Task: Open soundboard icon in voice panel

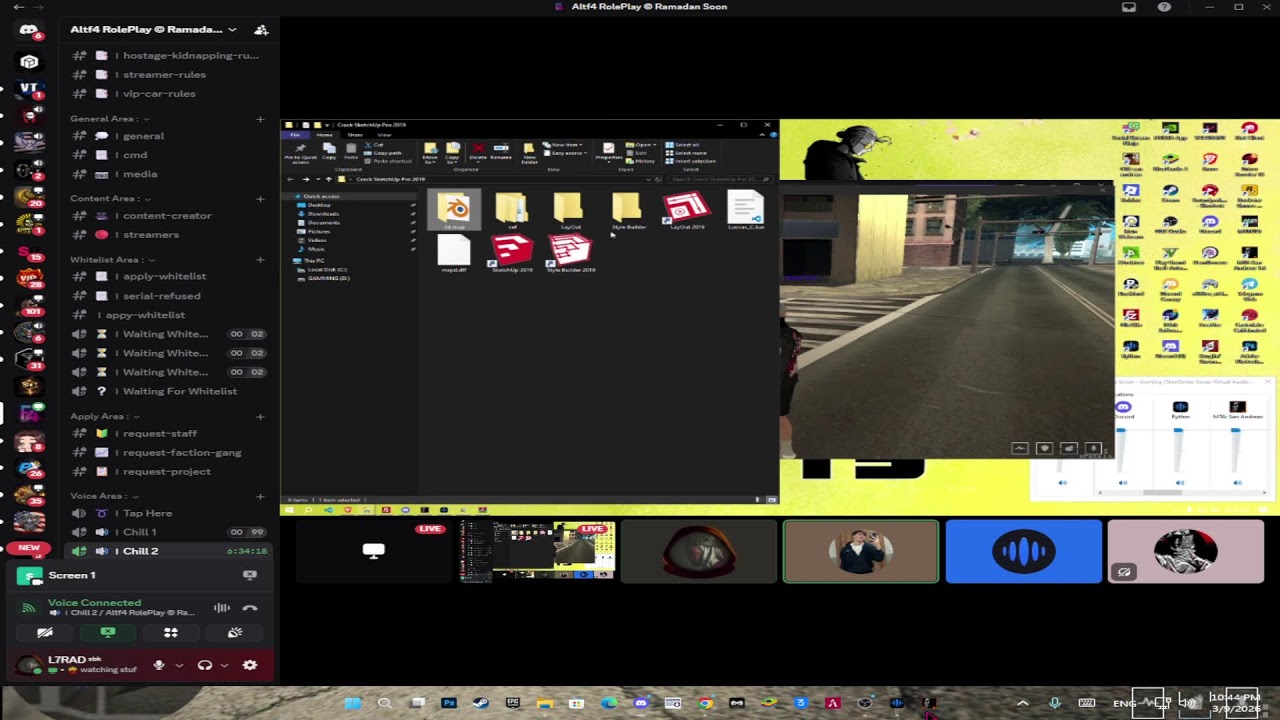Action: 235,632
